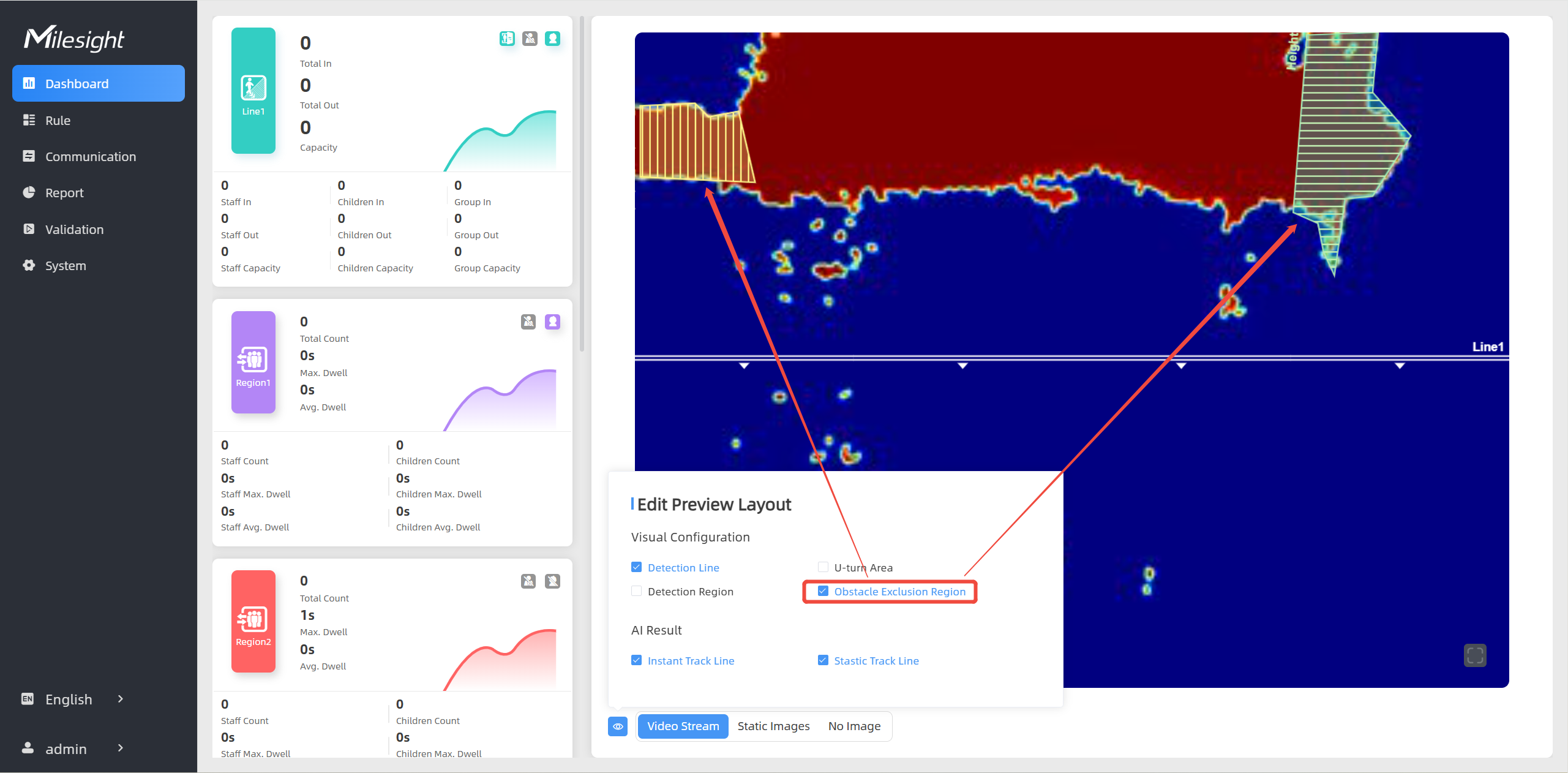1568x773 pixels.
Task: Toggle the eye preview layout button
Action: click(618, 726)
